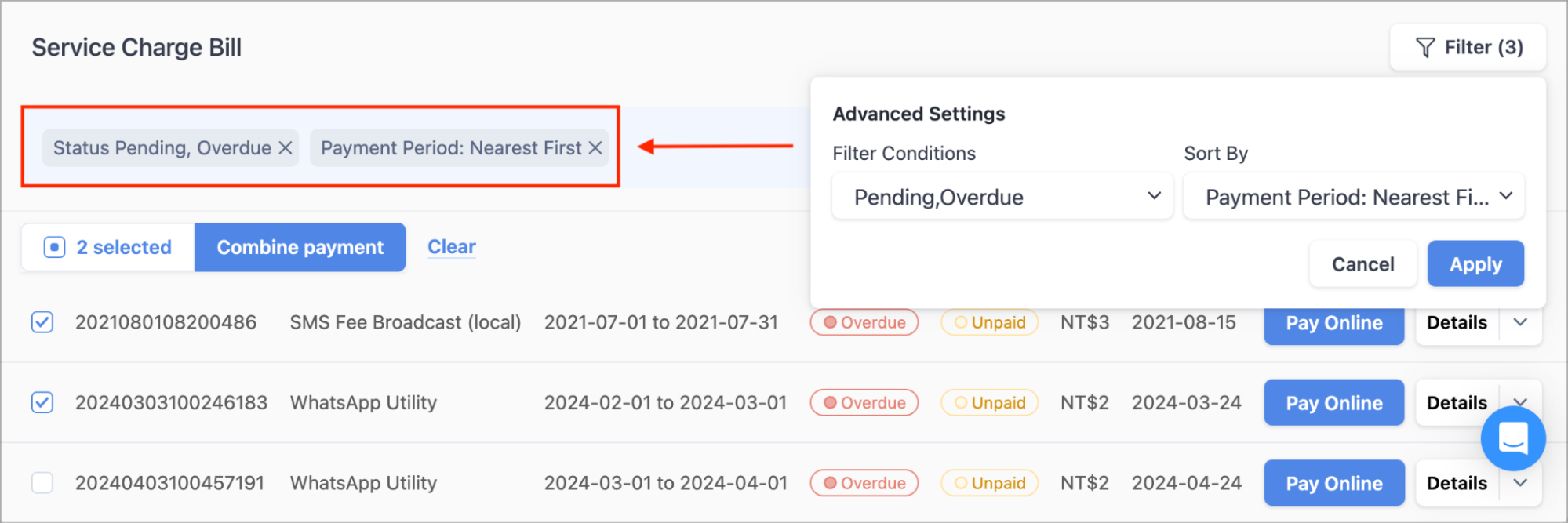Click the Filter (3) funnel button
The width and height of the screenshot is (1568, 523).
click(x=1468, y=48)
